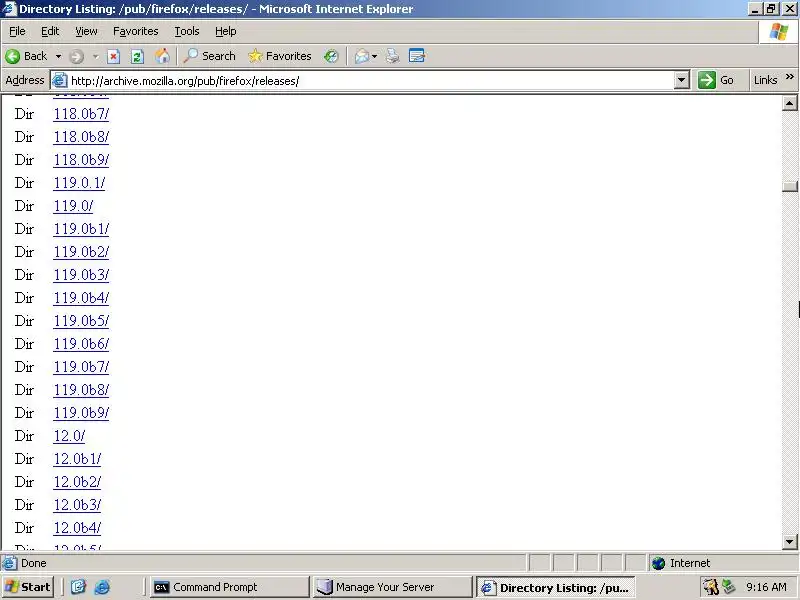Open the 12.0b4/ directory link
This screenshot has width=800, height=600.
tap(77, 528)
